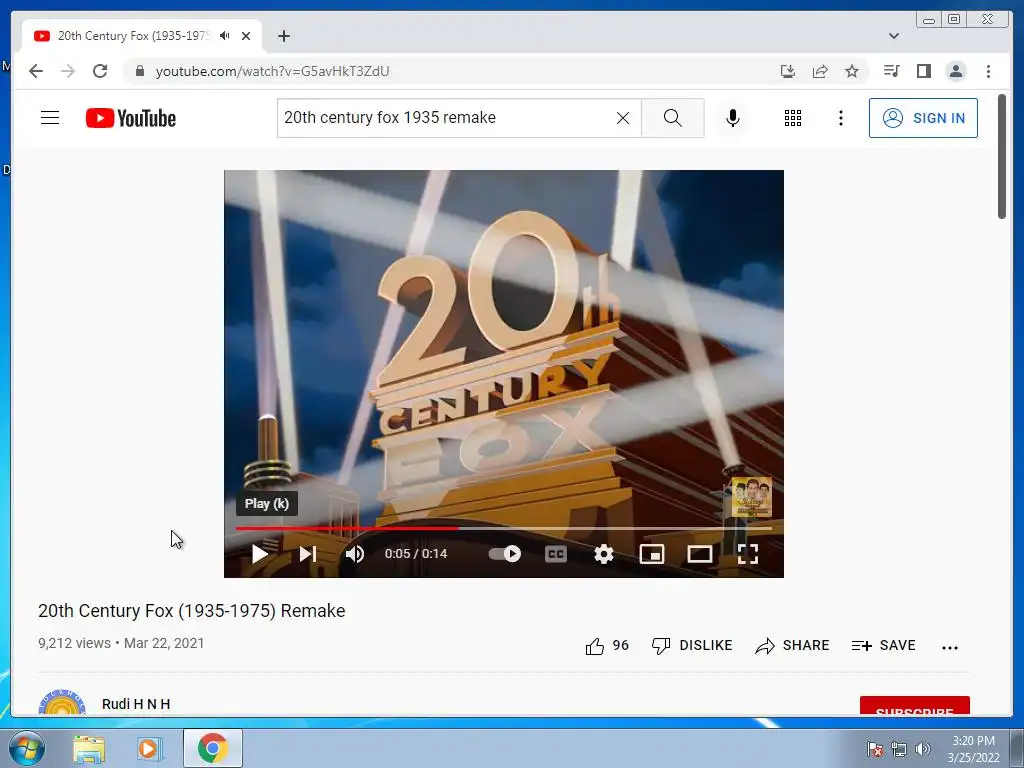Open the Chrome profile avatar
Viewport: 1024px width, 768px height.
pyautogui.click(x=955, y=71)
